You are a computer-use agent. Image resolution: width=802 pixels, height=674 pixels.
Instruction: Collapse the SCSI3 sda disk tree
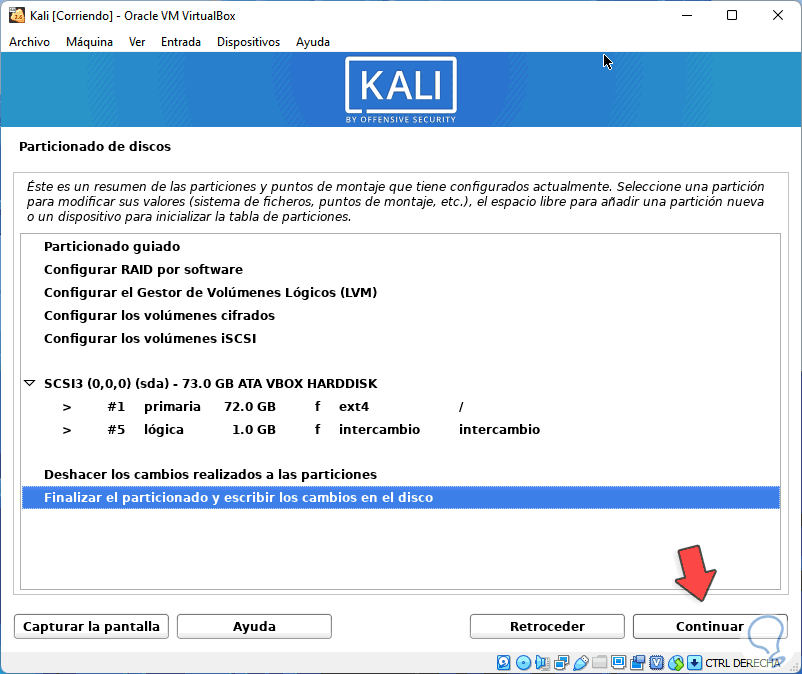[x=30, y=383]
